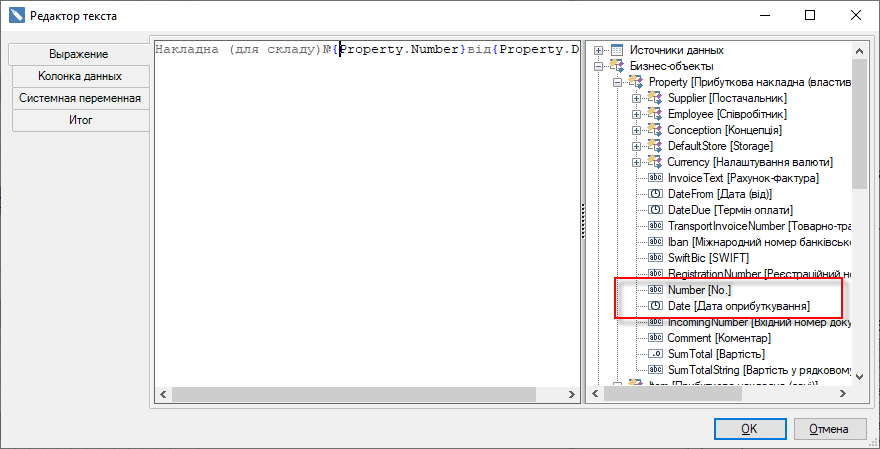Expand the Источники данных node
Screen dimensions: 880x449
tap(599, 50)
